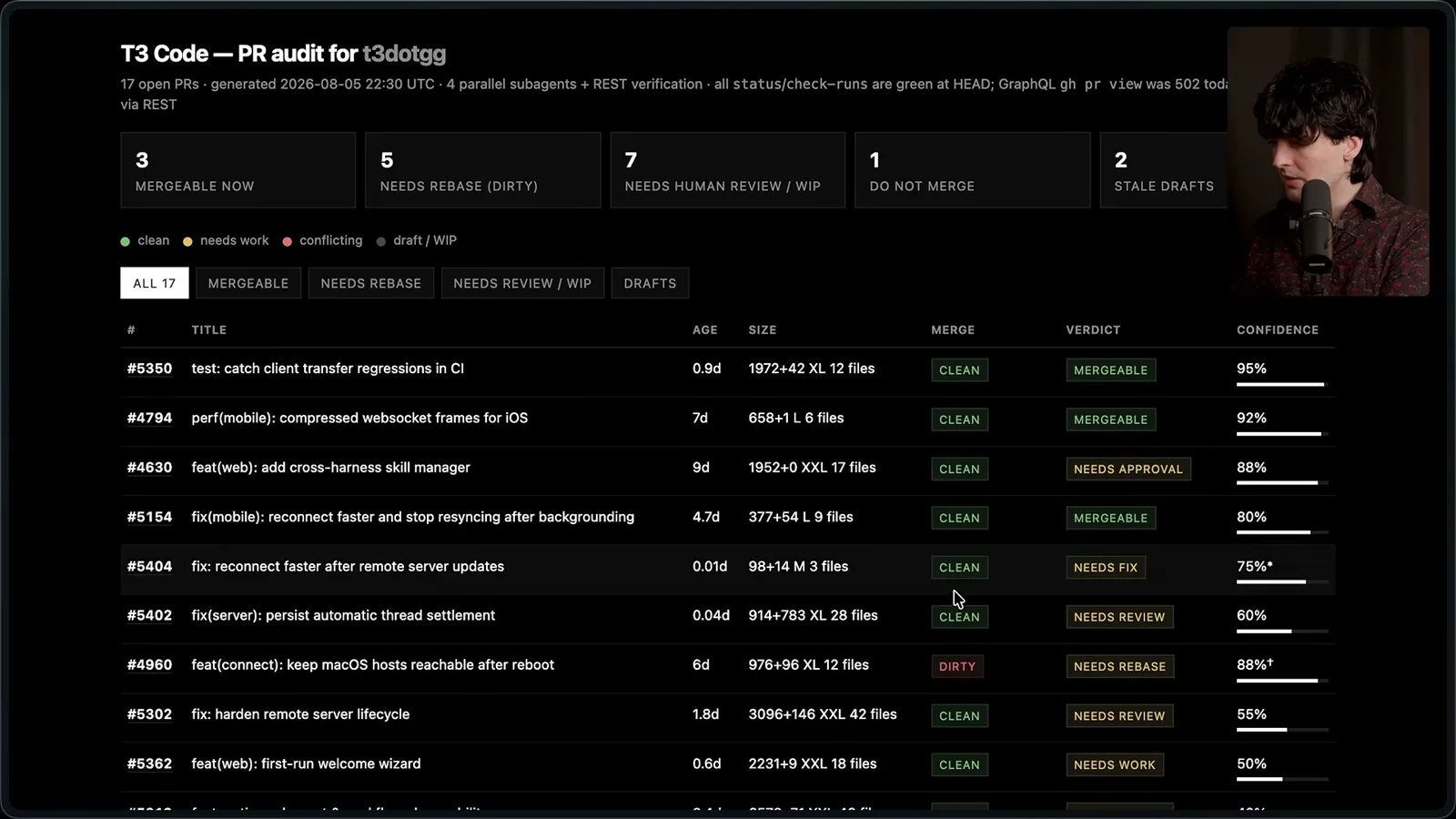Screen dimensions: 1456x819
Task: Click the NEEDS FIX verdict badge
Action: (x=1105, y=567)
